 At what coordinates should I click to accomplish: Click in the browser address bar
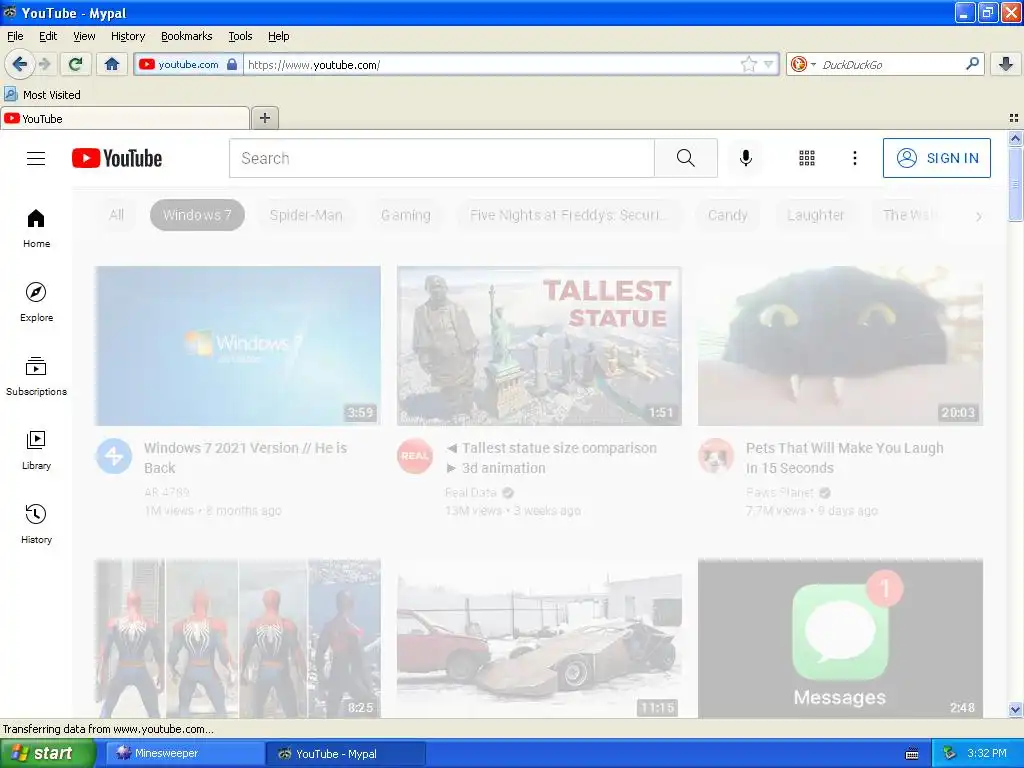(490, 64)
